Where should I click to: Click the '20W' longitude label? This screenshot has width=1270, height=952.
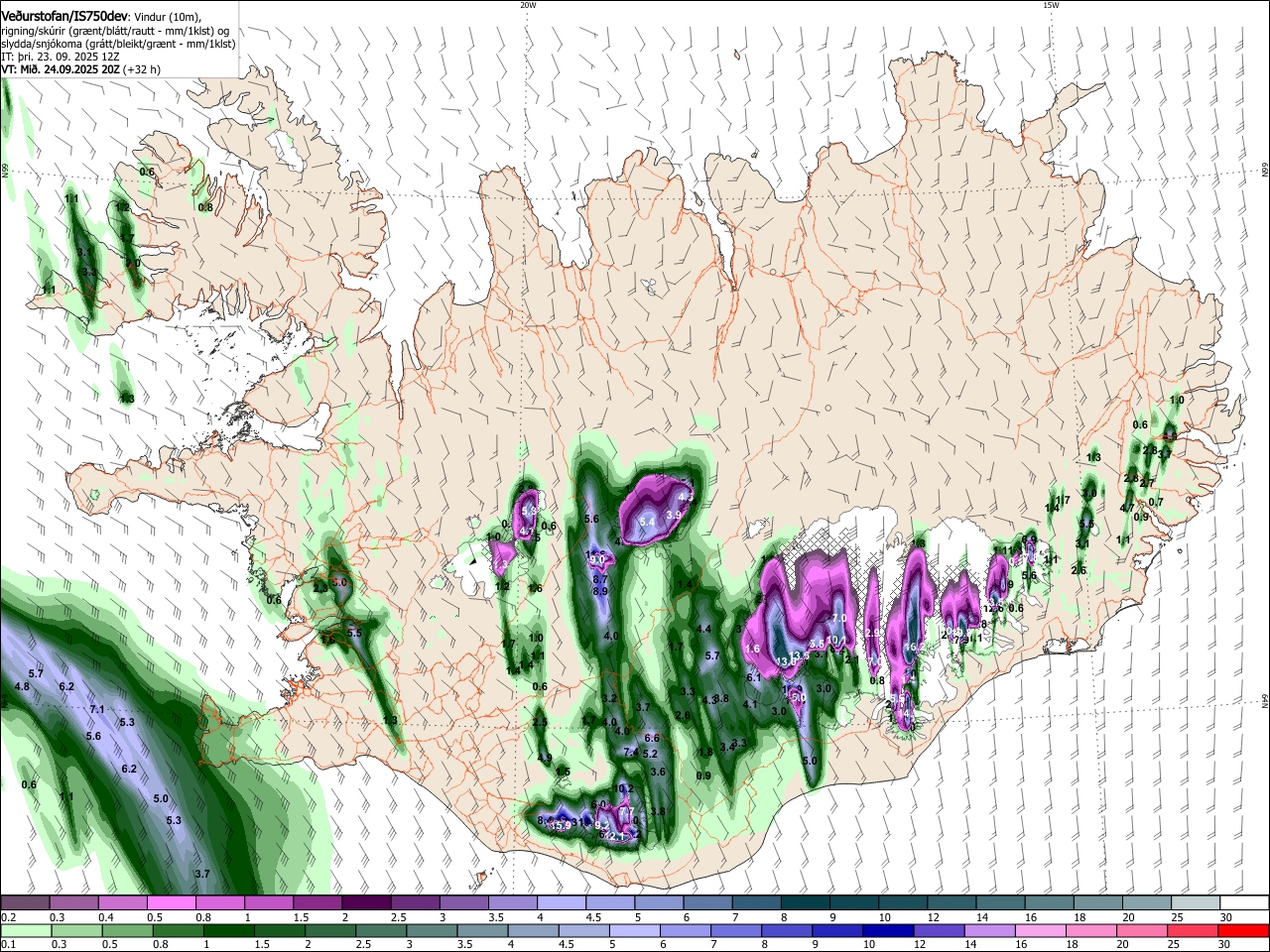click(528, 5)
